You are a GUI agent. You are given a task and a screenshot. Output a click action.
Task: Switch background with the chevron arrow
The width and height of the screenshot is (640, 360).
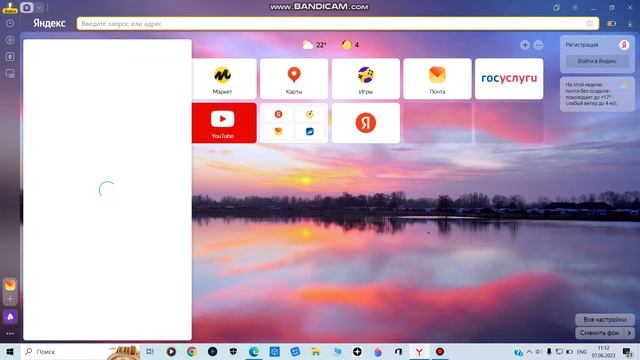[x=629, y=333]
